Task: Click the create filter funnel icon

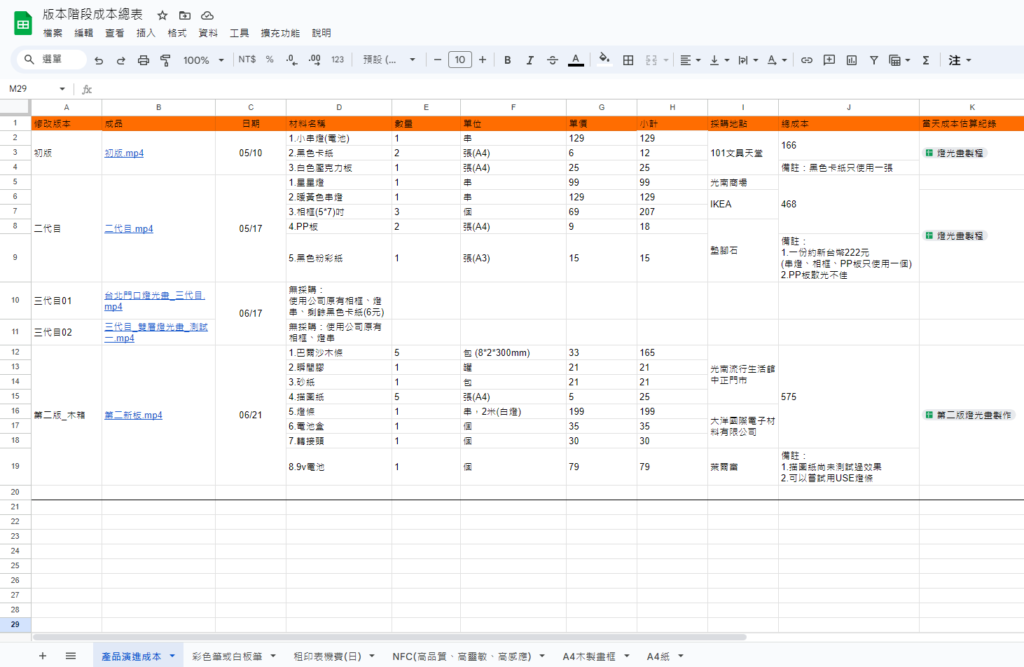Action: (873, 60)
